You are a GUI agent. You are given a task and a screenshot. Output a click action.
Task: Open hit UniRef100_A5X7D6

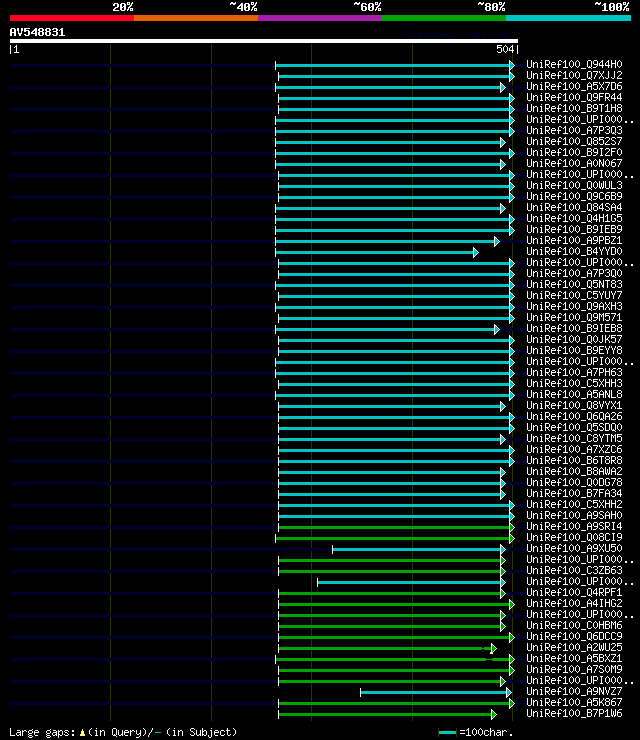[x=574, y=86]
